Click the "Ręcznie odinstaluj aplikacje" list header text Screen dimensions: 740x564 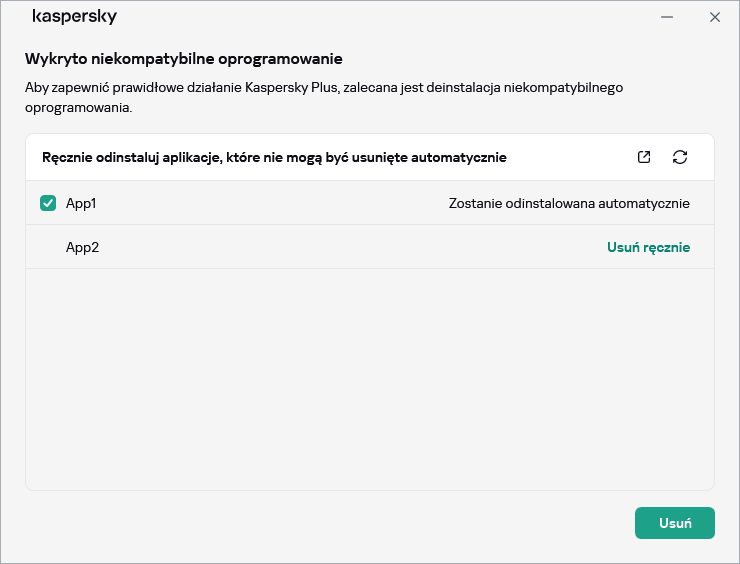[x=274, y=157]
